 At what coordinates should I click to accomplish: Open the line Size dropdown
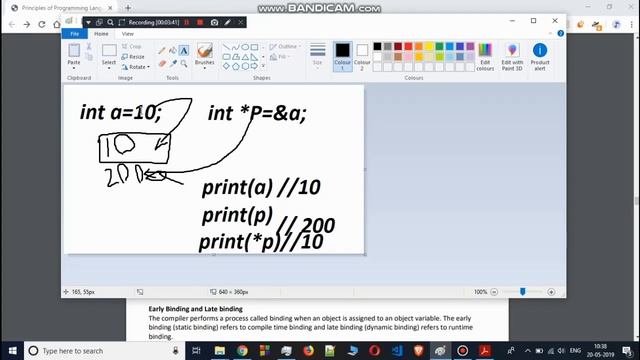coord(318,57)
